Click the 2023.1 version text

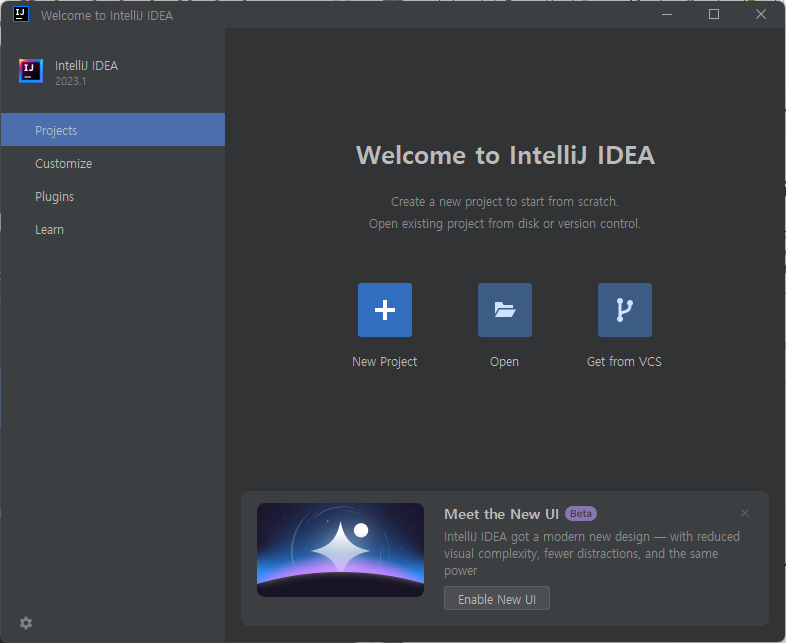71,81
